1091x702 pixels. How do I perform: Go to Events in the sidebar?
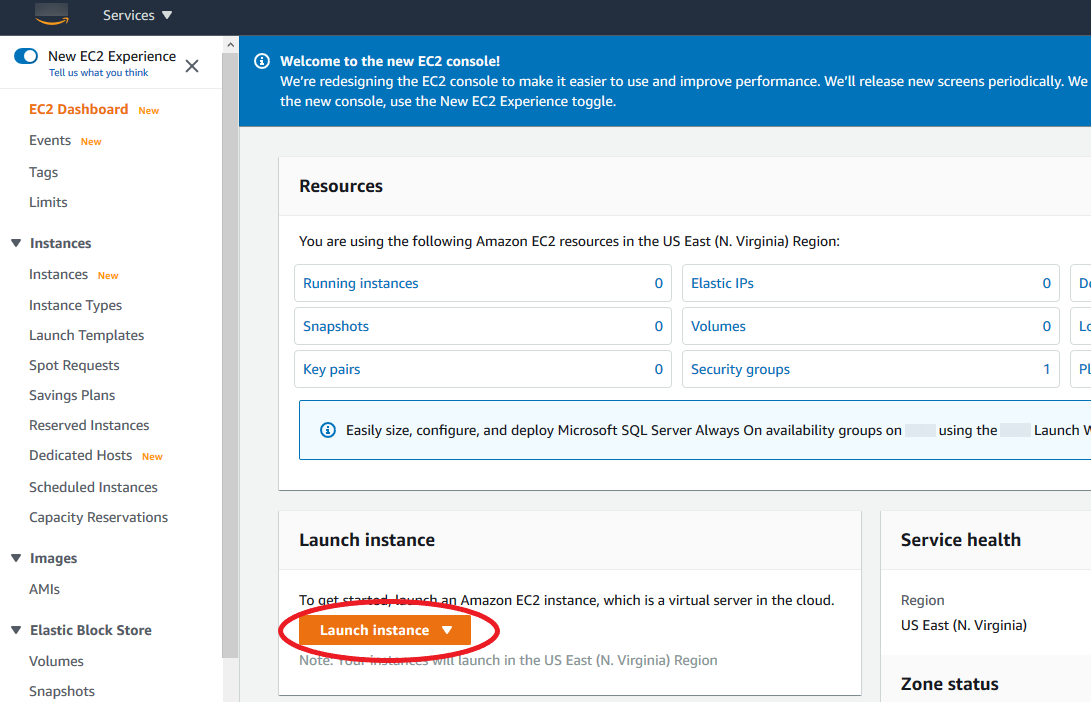click(50, 140)
